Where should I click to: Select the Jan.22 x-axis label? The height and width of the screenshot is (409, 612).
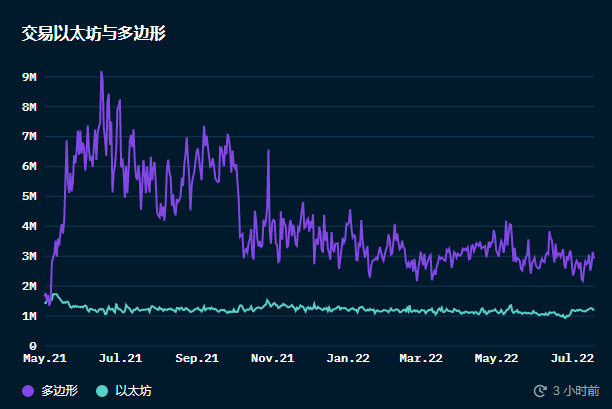348,357
